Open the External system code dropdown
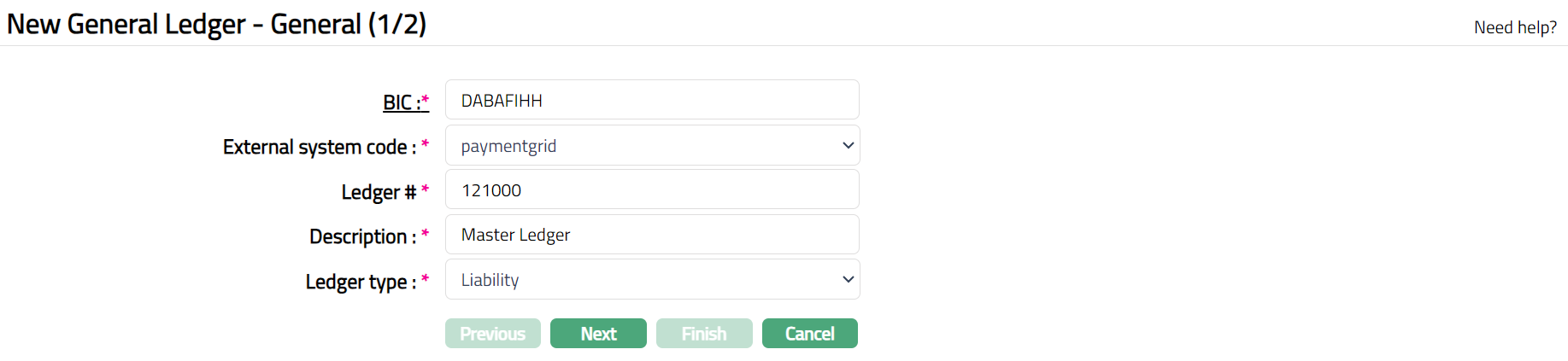 coord(651,146)
